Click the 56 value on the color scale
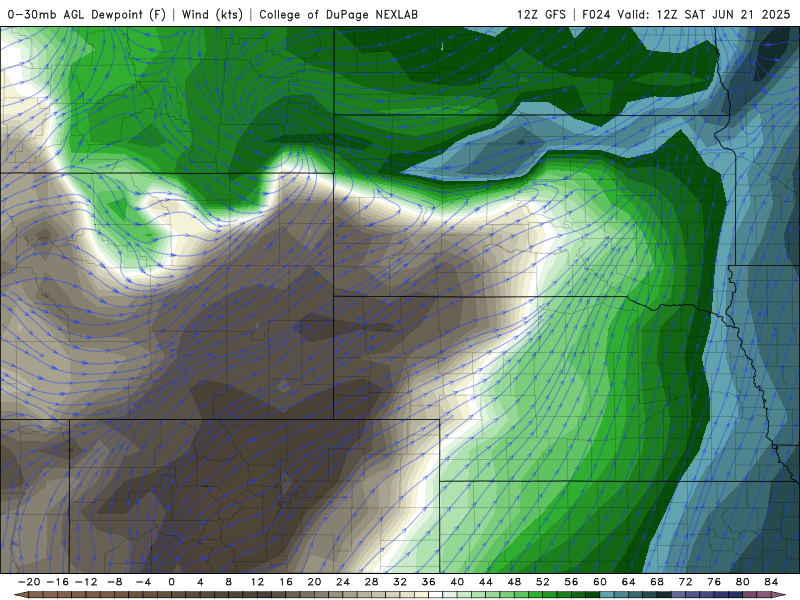800x600 pixels. coord(571,582)
